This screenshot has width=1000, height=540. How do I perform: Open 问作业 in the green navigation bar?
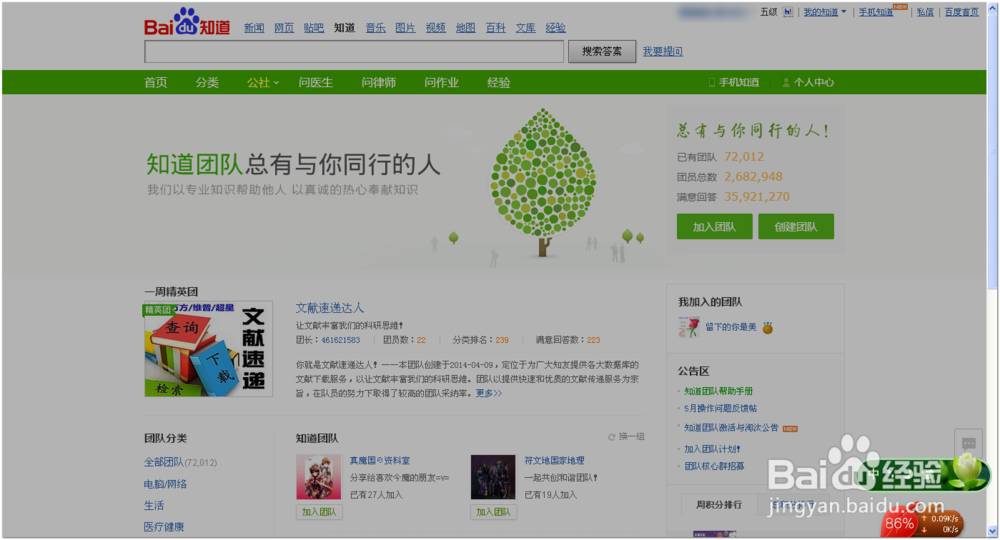(441, 82)
